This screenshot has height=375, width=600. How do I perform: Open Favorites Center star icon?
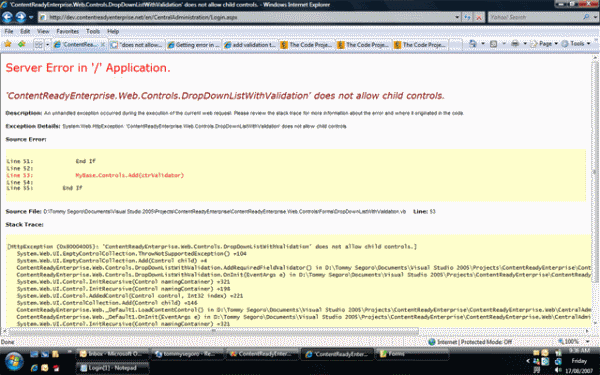tap(8, 44)
